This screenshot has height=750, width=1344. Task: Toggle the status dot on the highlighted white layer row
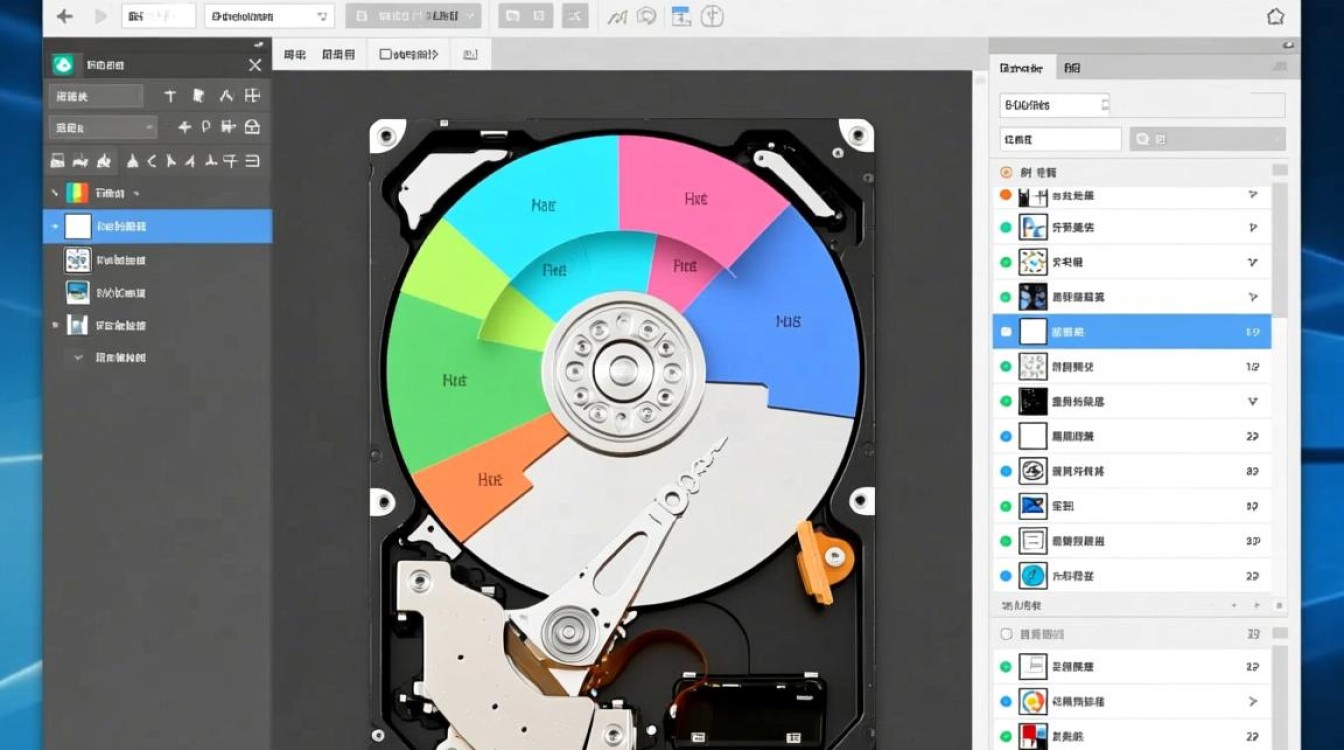pos(1005,331)
